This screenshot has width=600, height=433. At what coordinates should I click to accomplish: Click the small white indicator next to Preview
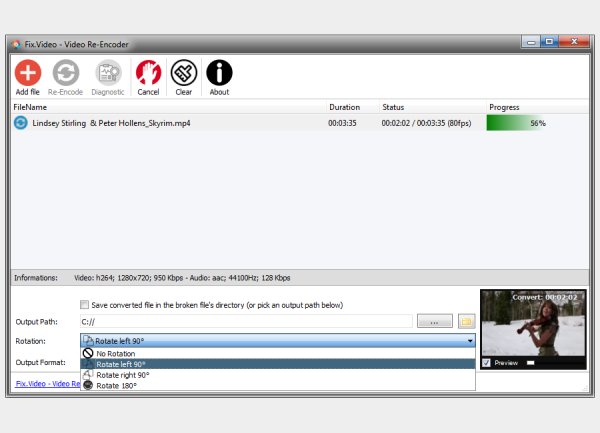pos(530,363)
